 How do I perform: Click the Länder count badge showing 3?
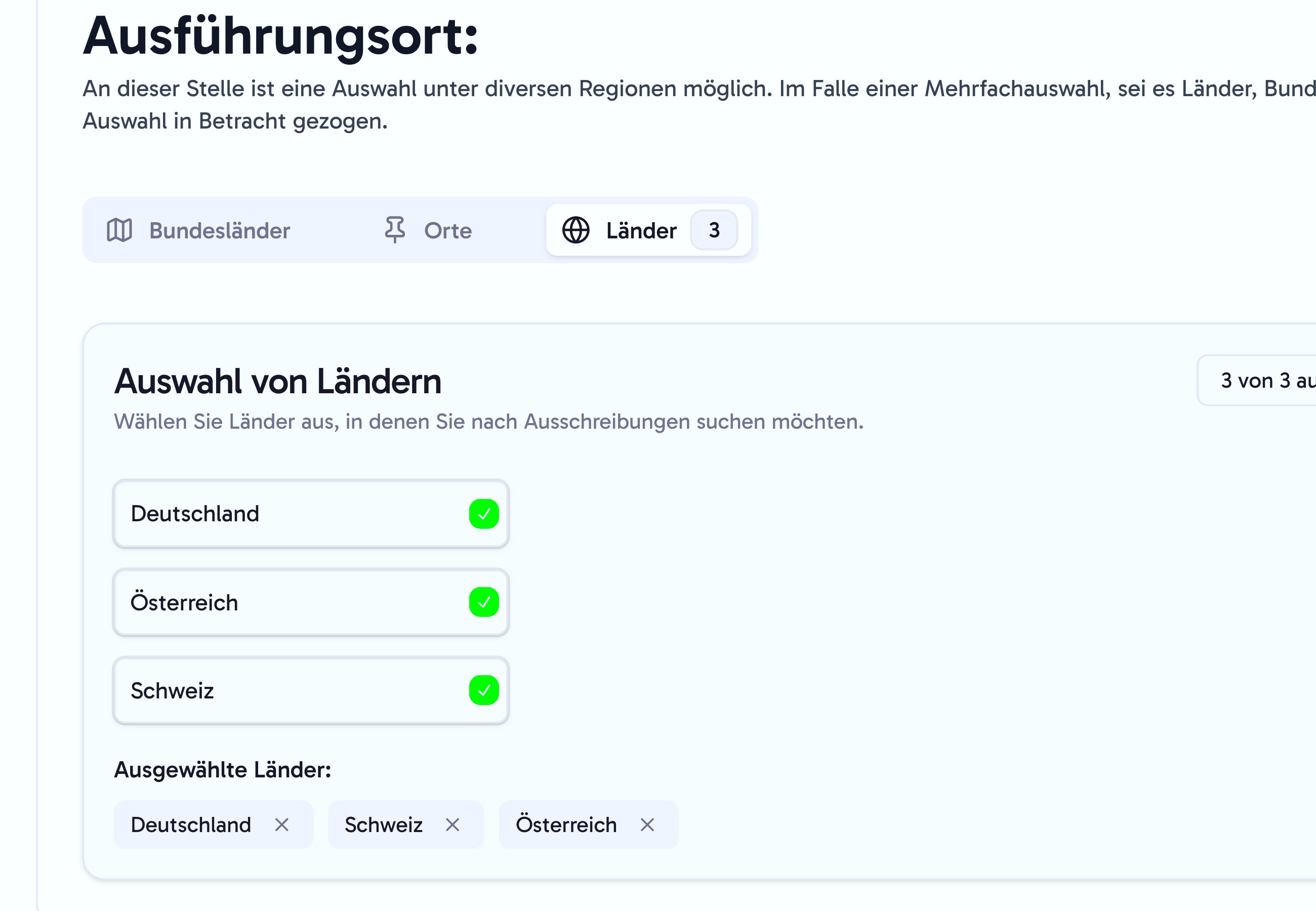[x=714, y=230]
